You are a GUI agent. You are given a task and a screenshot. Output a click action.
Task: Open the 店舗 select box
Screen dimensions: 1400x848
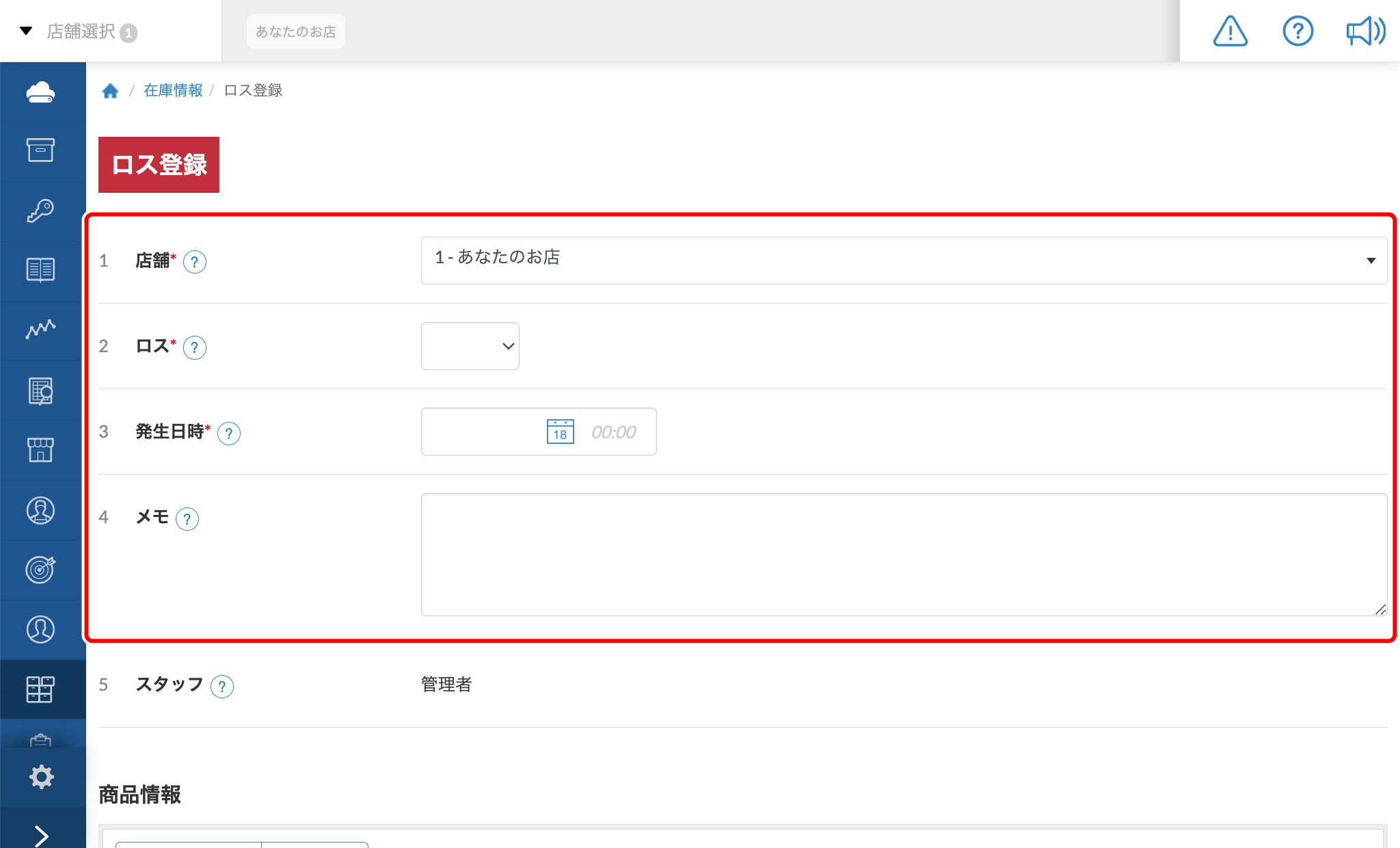pos(903,261)
